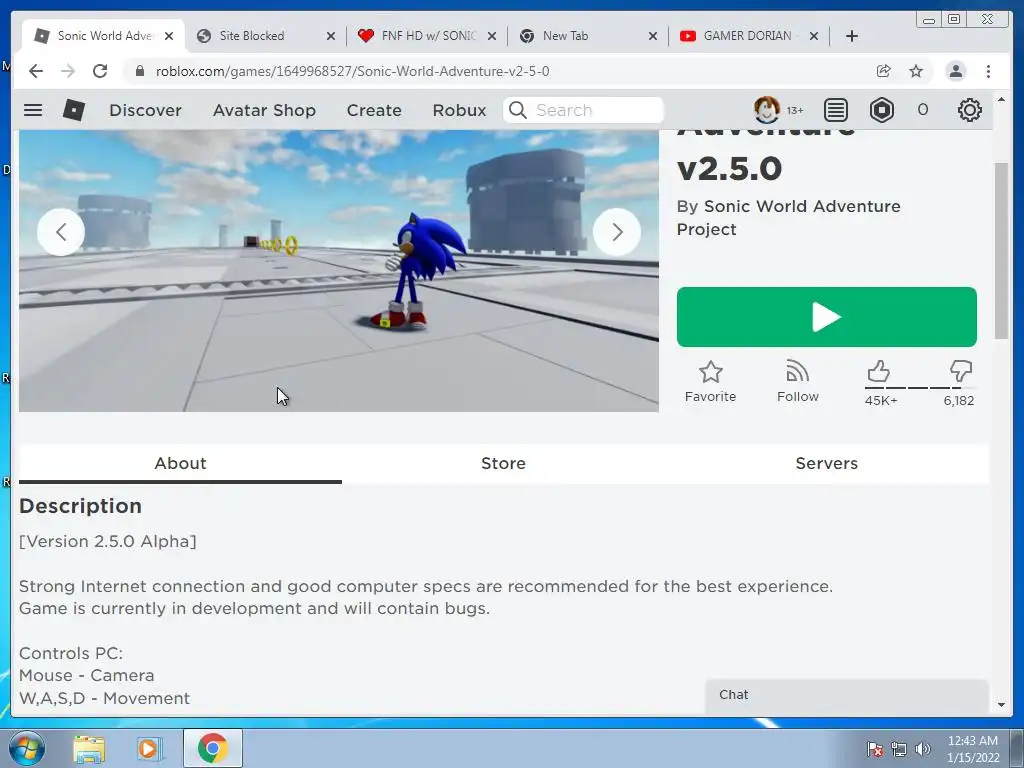1024x768 pixels.
Task: Expand the Chat panel
Action: [847, 695]
